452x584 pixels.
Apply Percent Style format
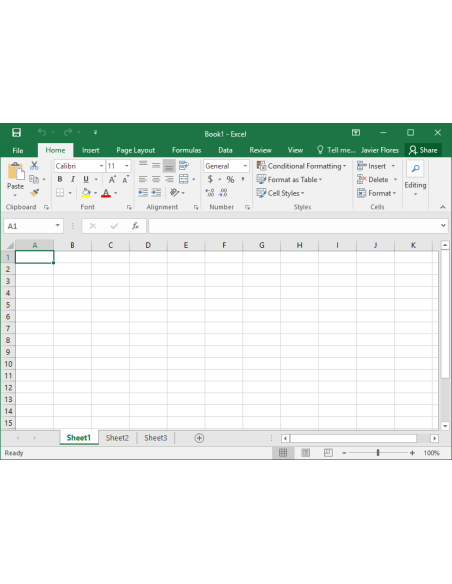click(230, 180)
